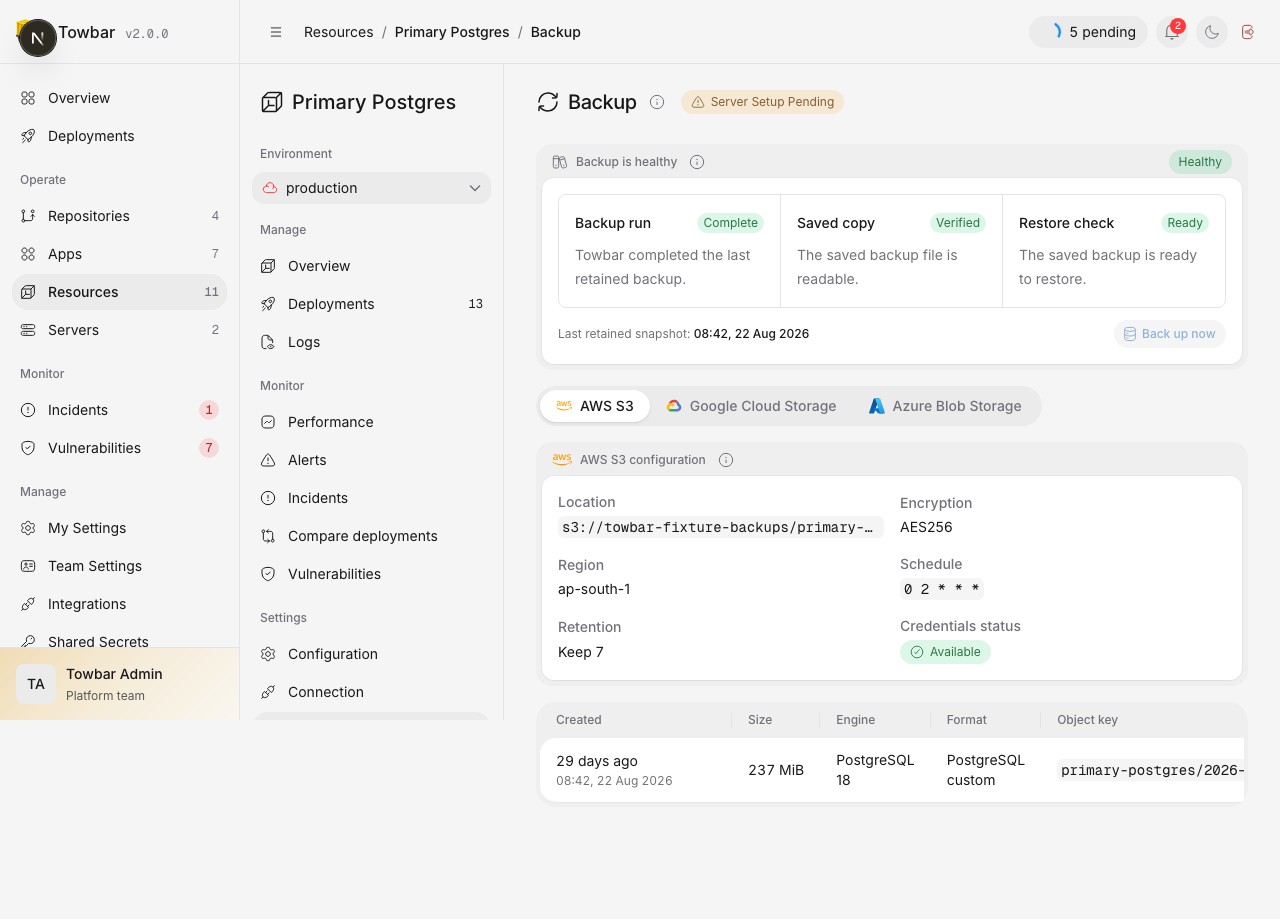This screenshot has height=919, width=1280.
Task: Open Overview under Manage for Primary Postgres
Action: point(371,266)
